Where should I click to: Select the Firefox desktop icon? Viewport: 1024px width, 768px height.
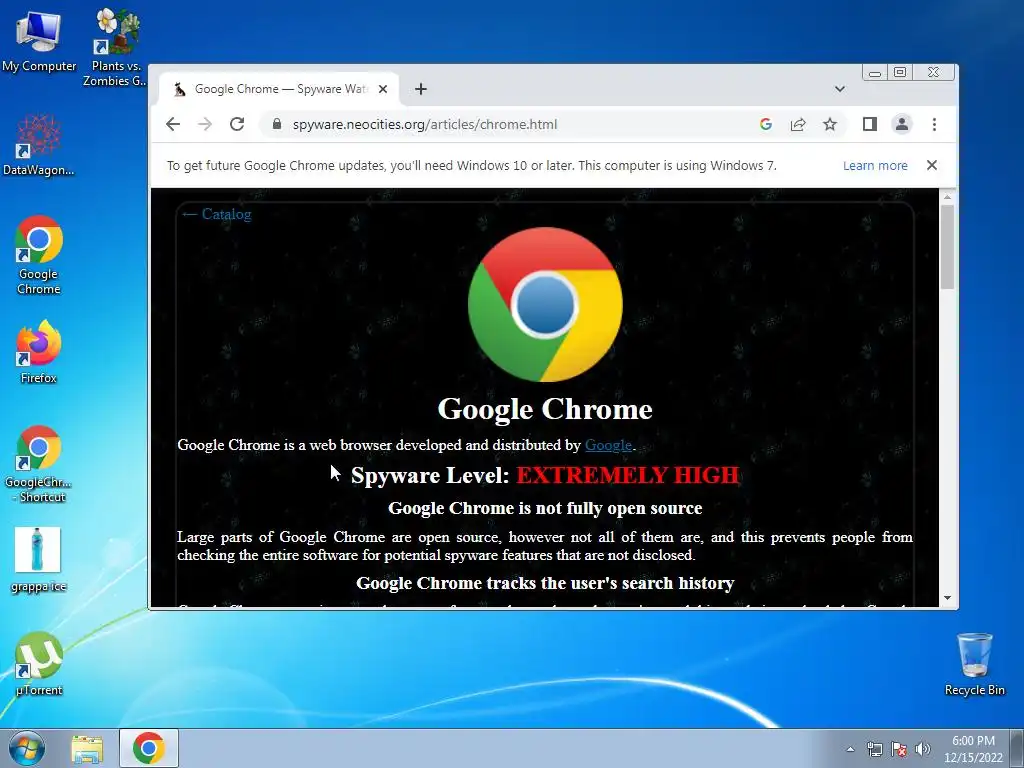[39, 351]
